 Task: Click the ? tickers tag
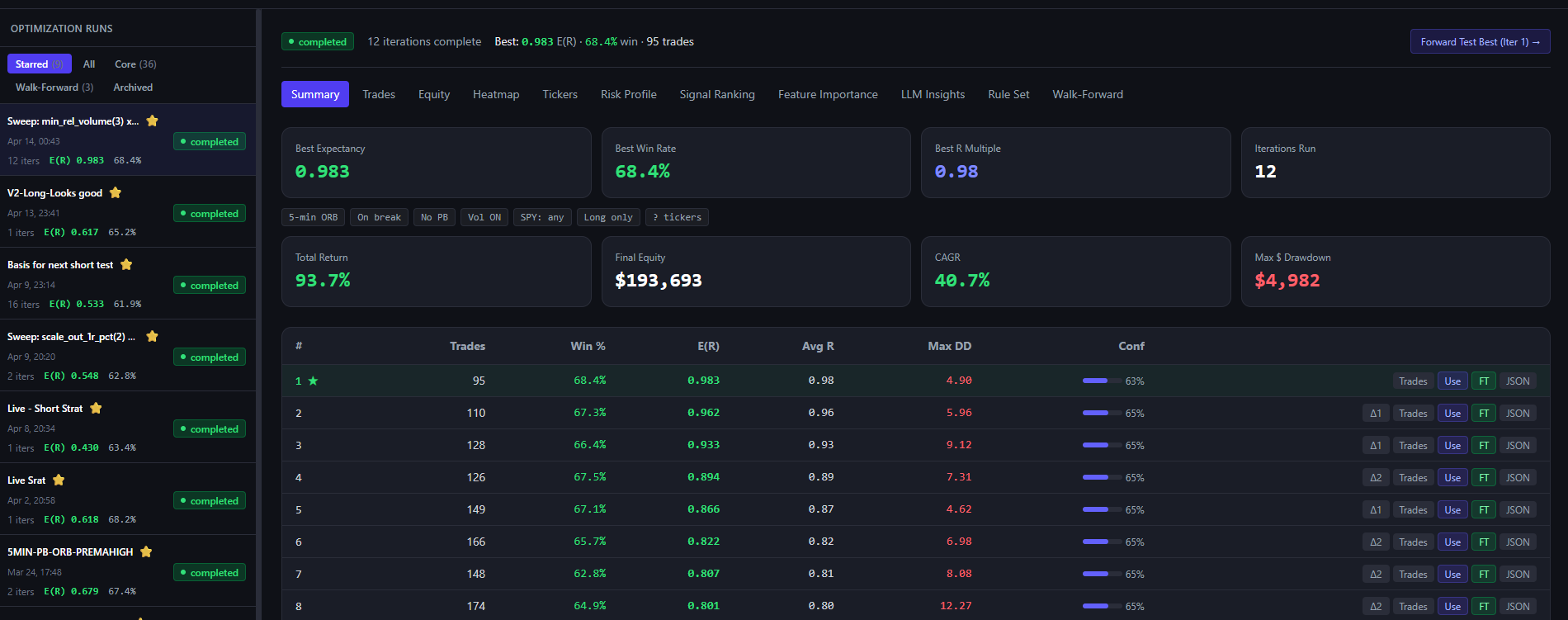[x=677, y=217]
